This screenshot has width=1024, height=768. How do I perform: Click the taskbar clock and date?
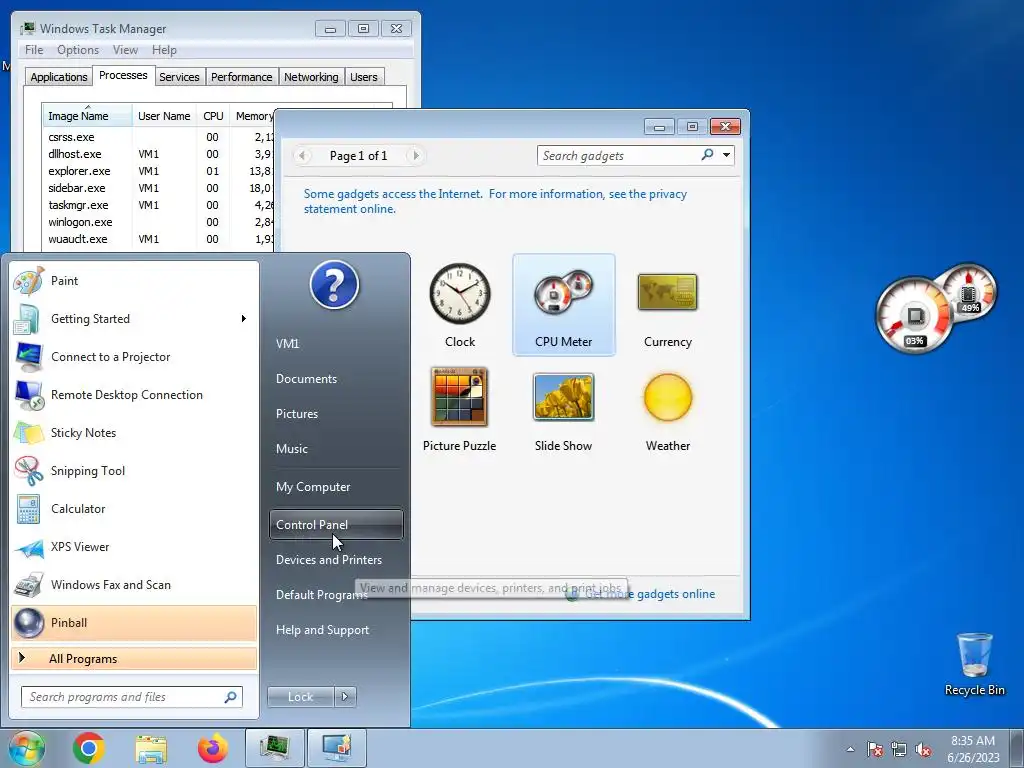coord(973,749)
